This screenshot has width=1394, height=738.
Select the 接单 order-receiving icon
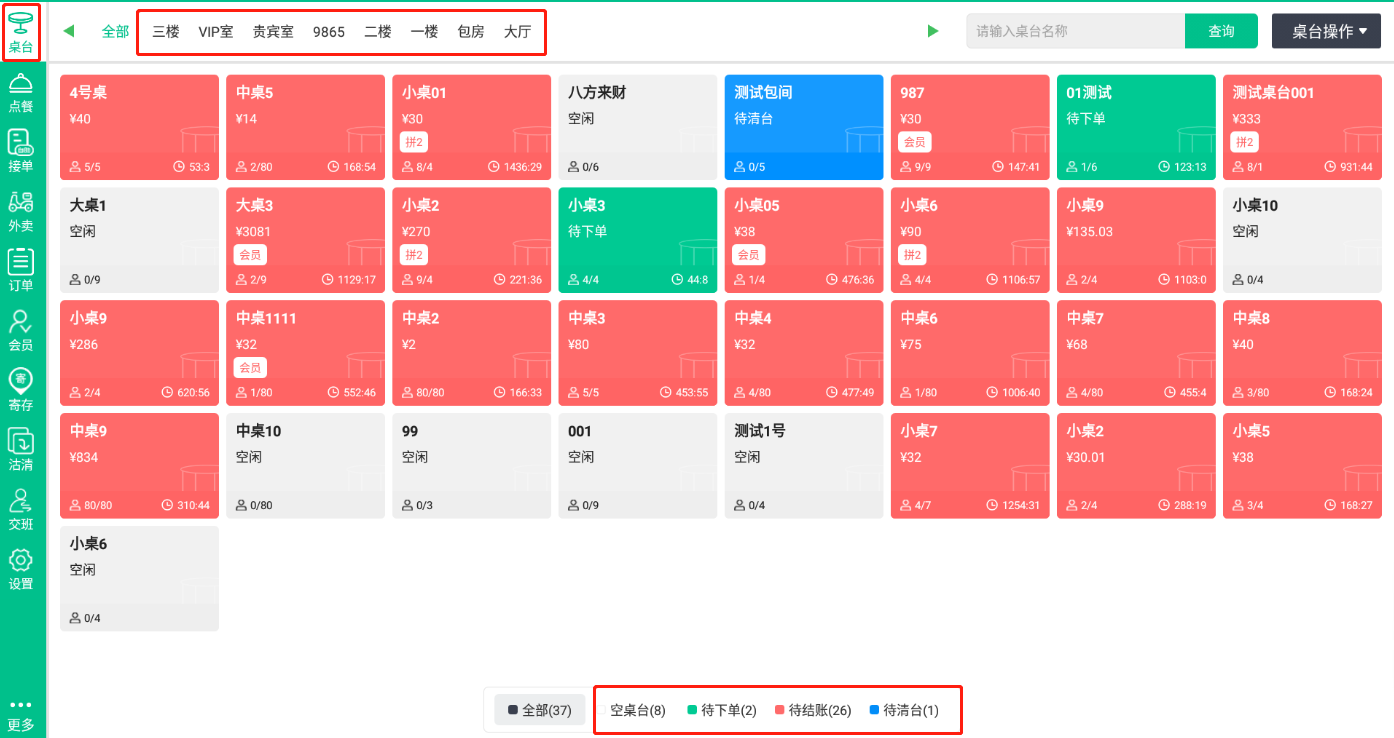coord(21,152)
